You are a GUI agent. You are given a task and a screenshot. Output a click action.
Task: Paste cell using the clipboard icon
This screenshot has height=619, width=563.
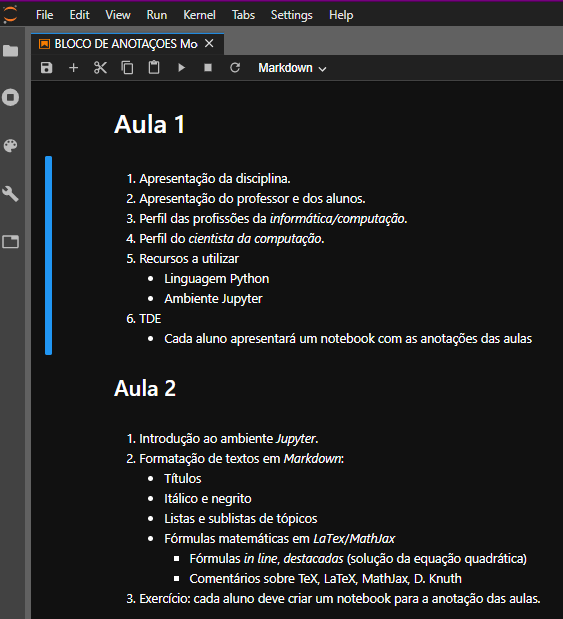click(154, 68)
